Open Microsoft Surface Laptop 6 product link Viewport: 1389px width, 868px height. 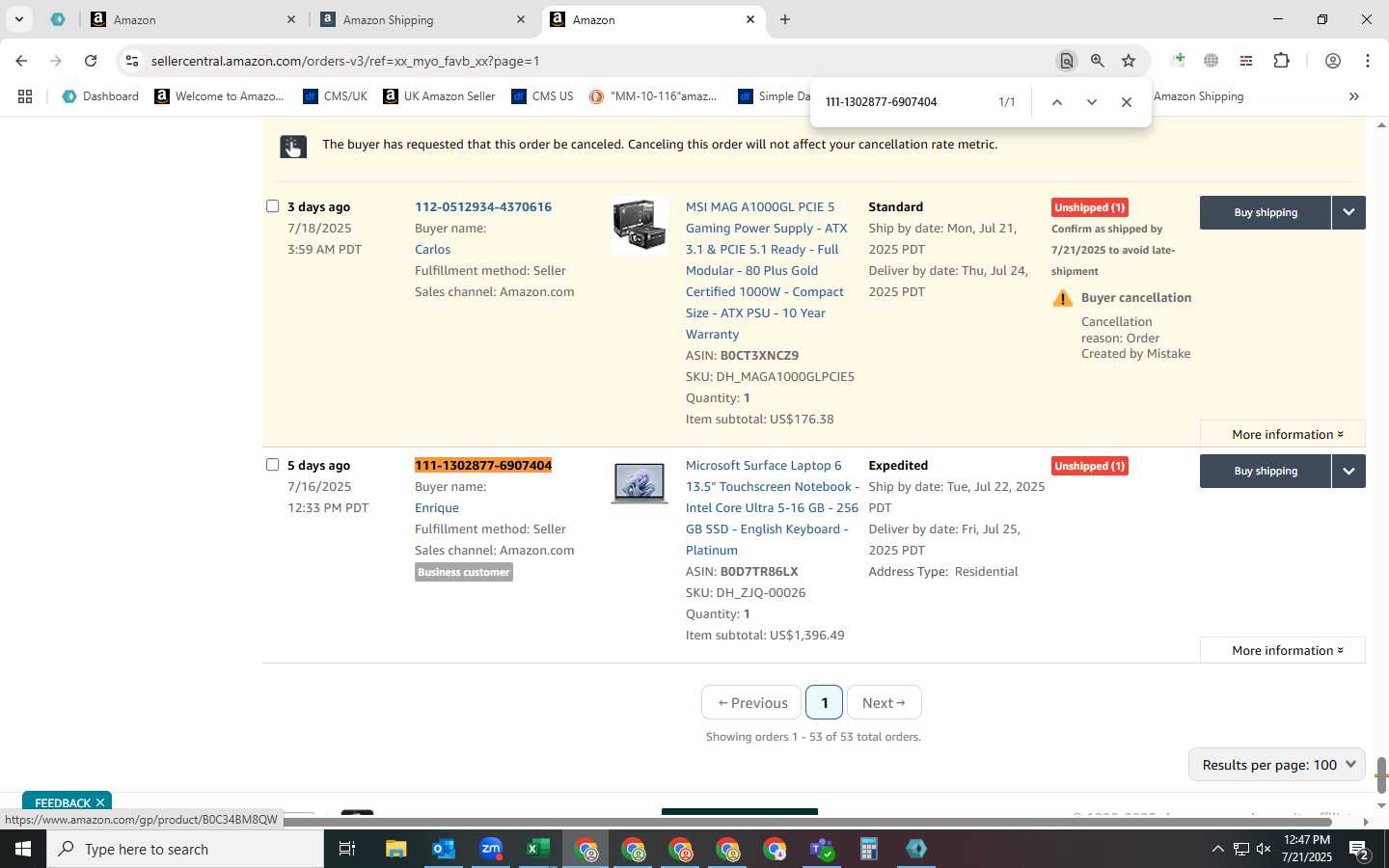click(772, 507)
